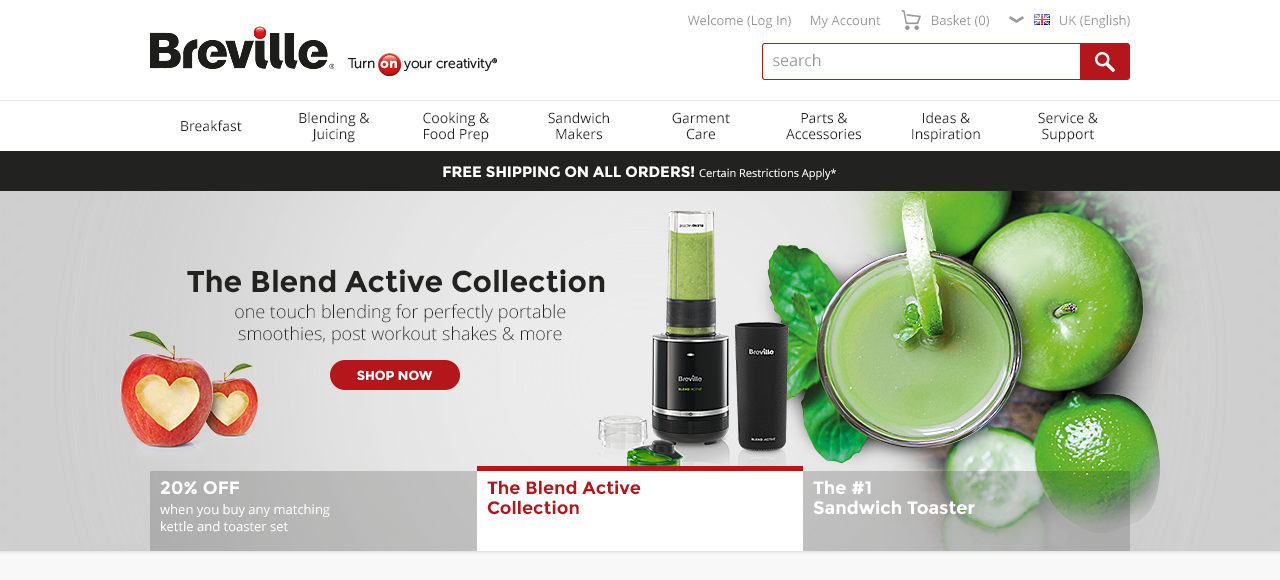
Task: Click the Welcome (Log In) link
Action: point(739,20)
